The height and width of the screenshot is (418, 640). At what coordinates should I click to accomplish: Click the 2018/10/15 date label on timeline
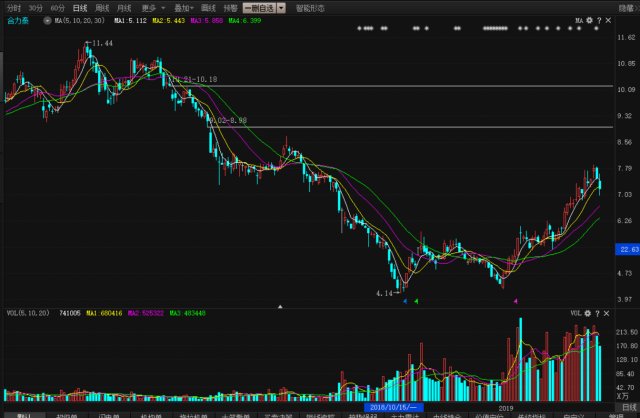tap(397, 408)
